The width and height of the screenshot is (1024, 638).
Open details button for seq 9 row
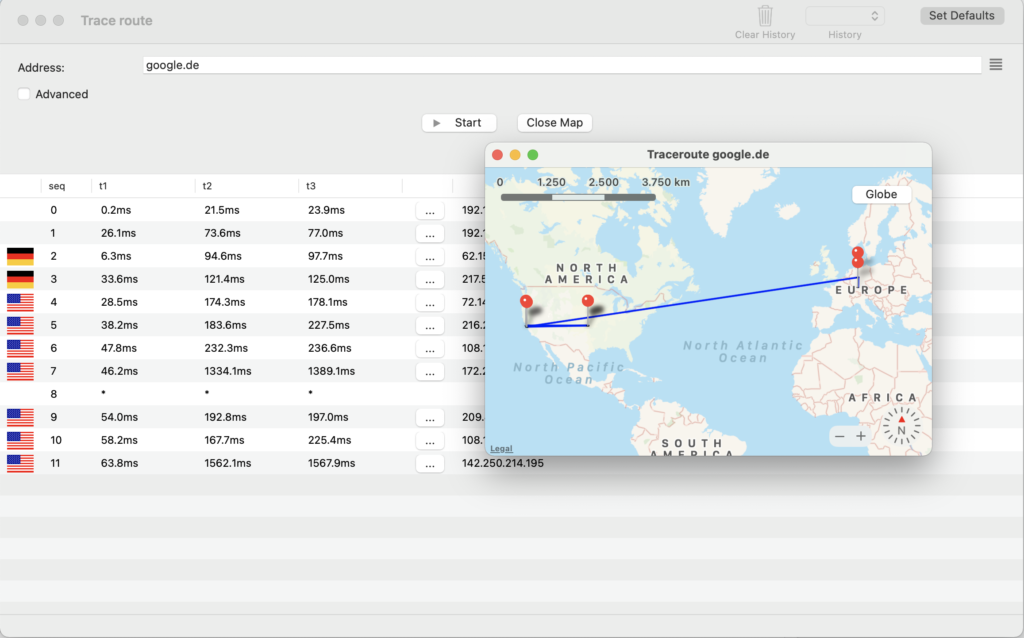pyautogui.click(x=430, y=417)
